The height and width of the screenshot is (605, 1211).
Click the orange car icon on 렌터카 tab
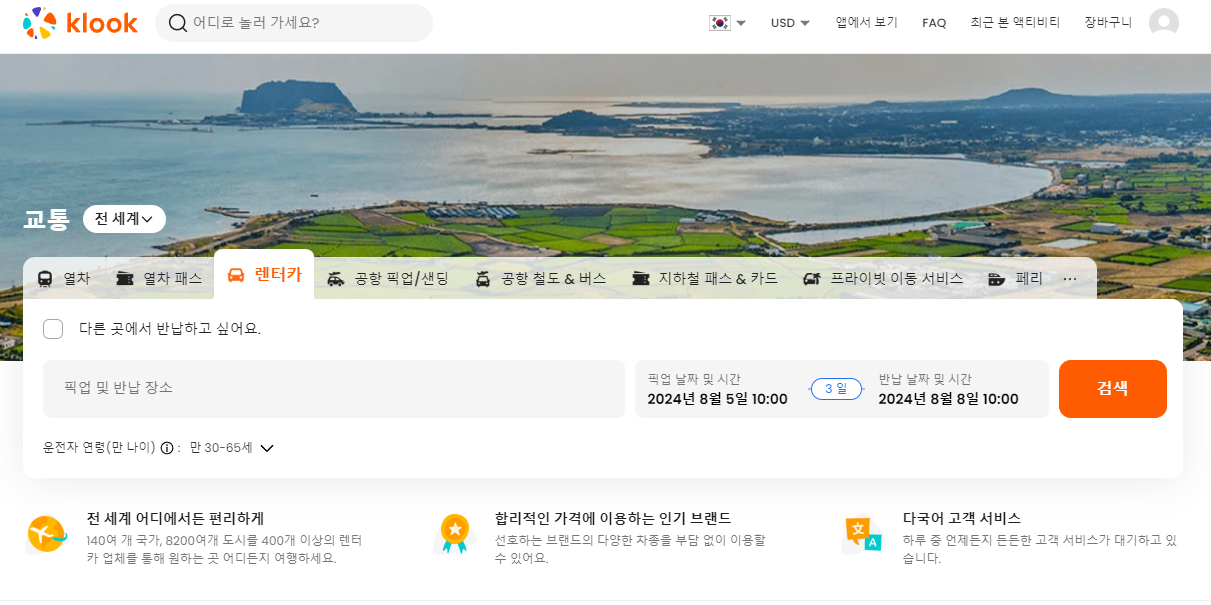(236, 276)
